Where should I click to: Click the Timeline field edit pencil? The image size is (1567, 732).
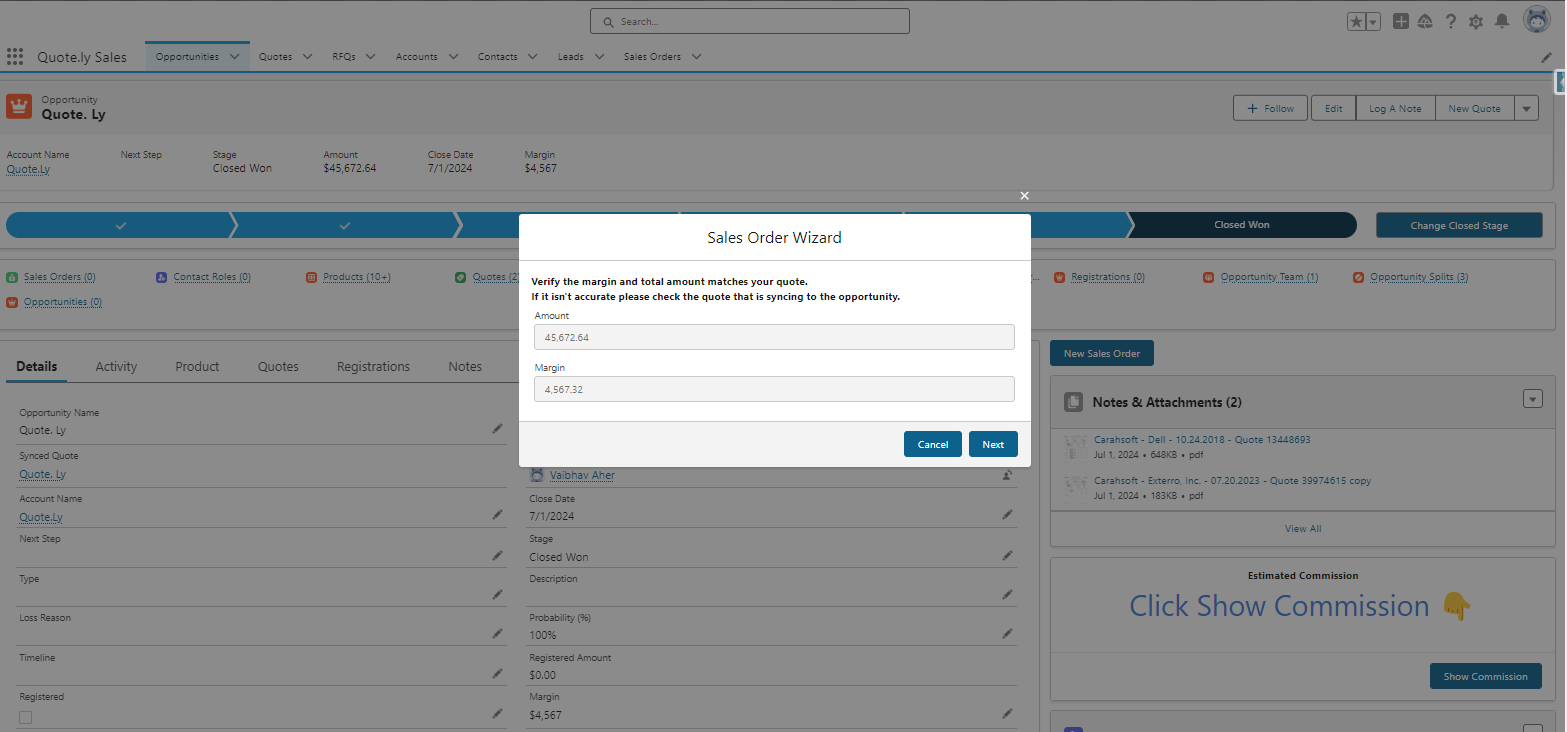[x=497, y=673]
